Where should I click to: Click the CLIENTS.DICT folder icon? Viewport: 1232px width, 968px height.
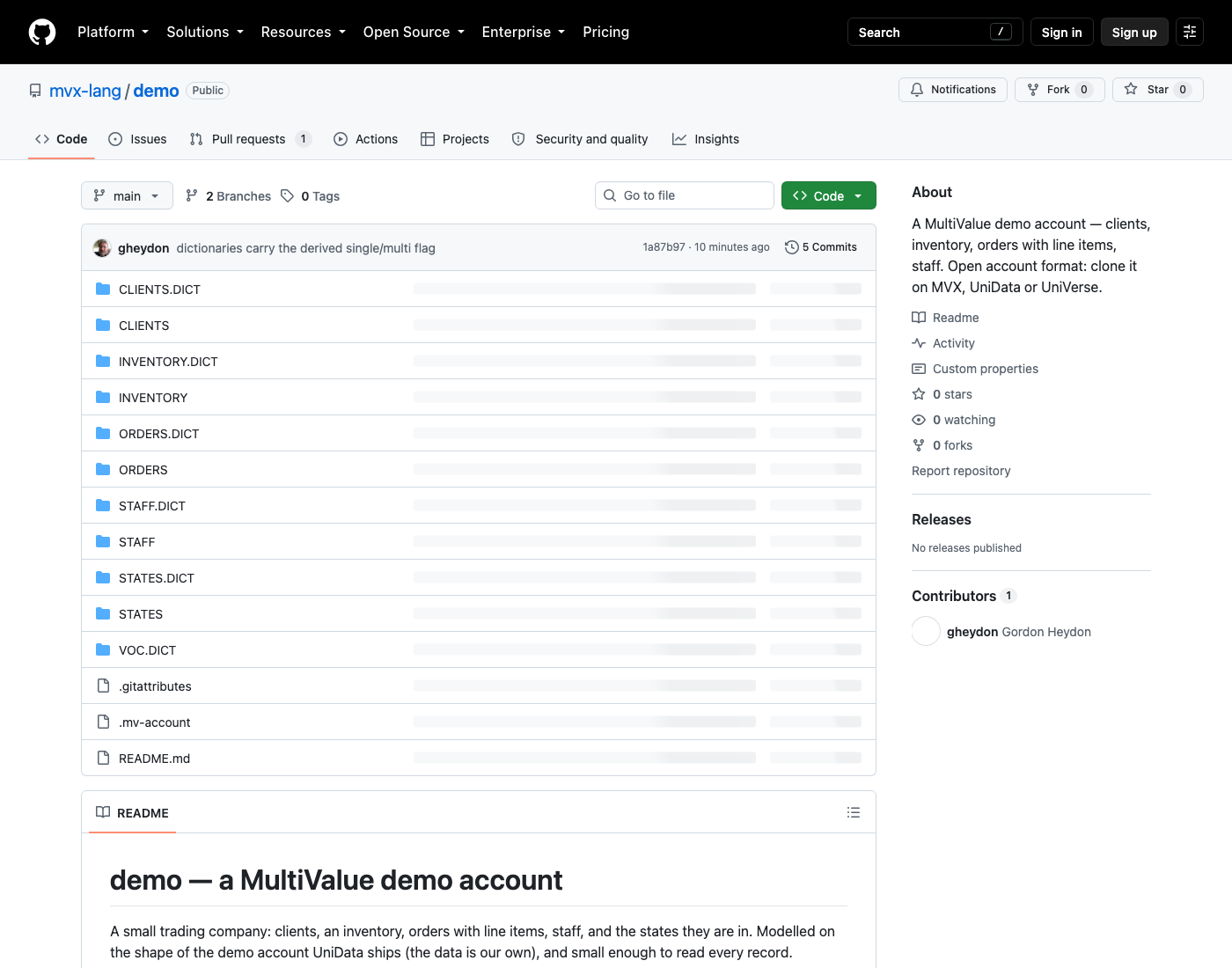click(x=103, y=289)
